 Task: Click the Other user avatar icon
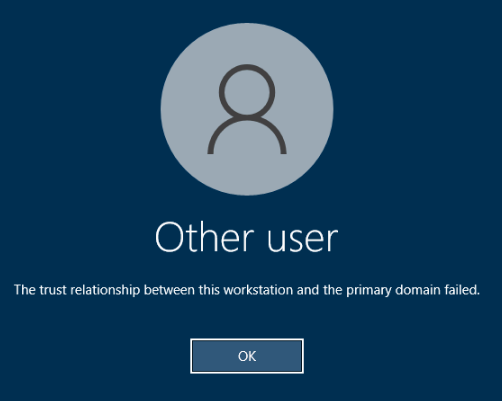247,109
